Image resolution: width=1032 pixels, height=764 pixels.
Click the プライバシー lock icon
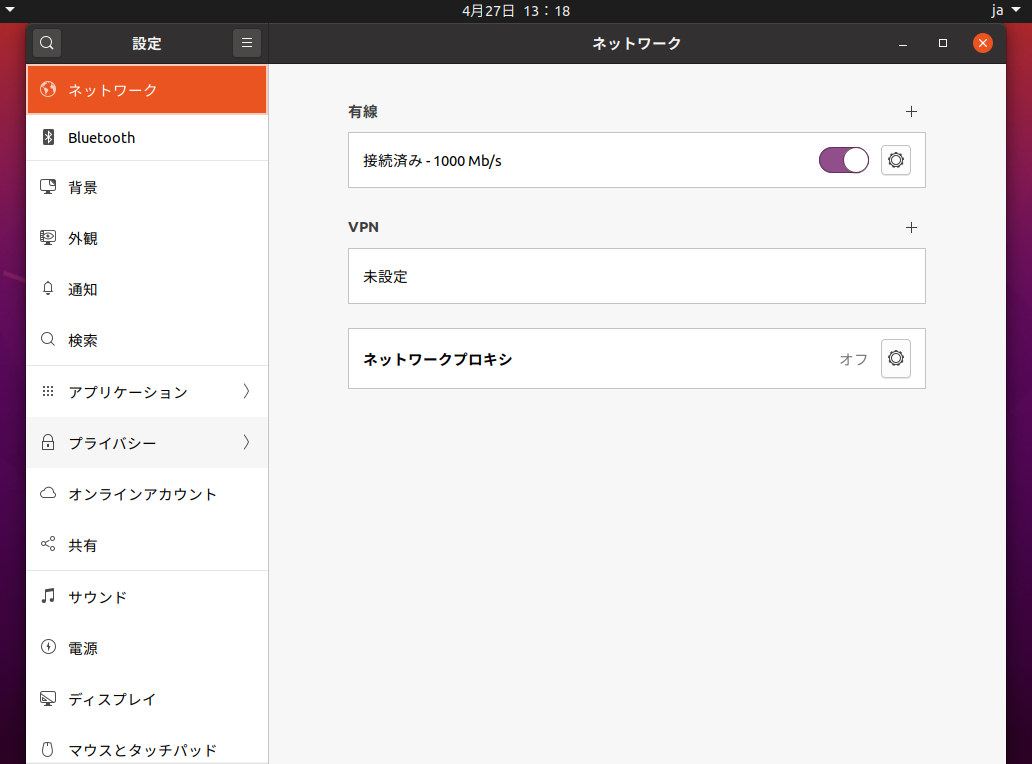(x=48, y=442)
